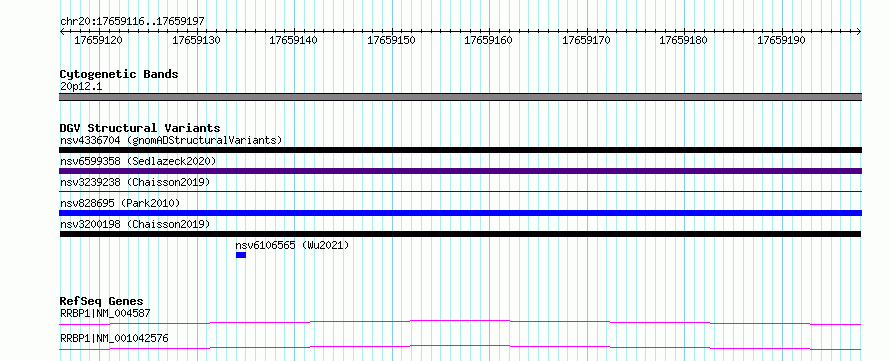Click ruler position 17659150

pos(391,41)
